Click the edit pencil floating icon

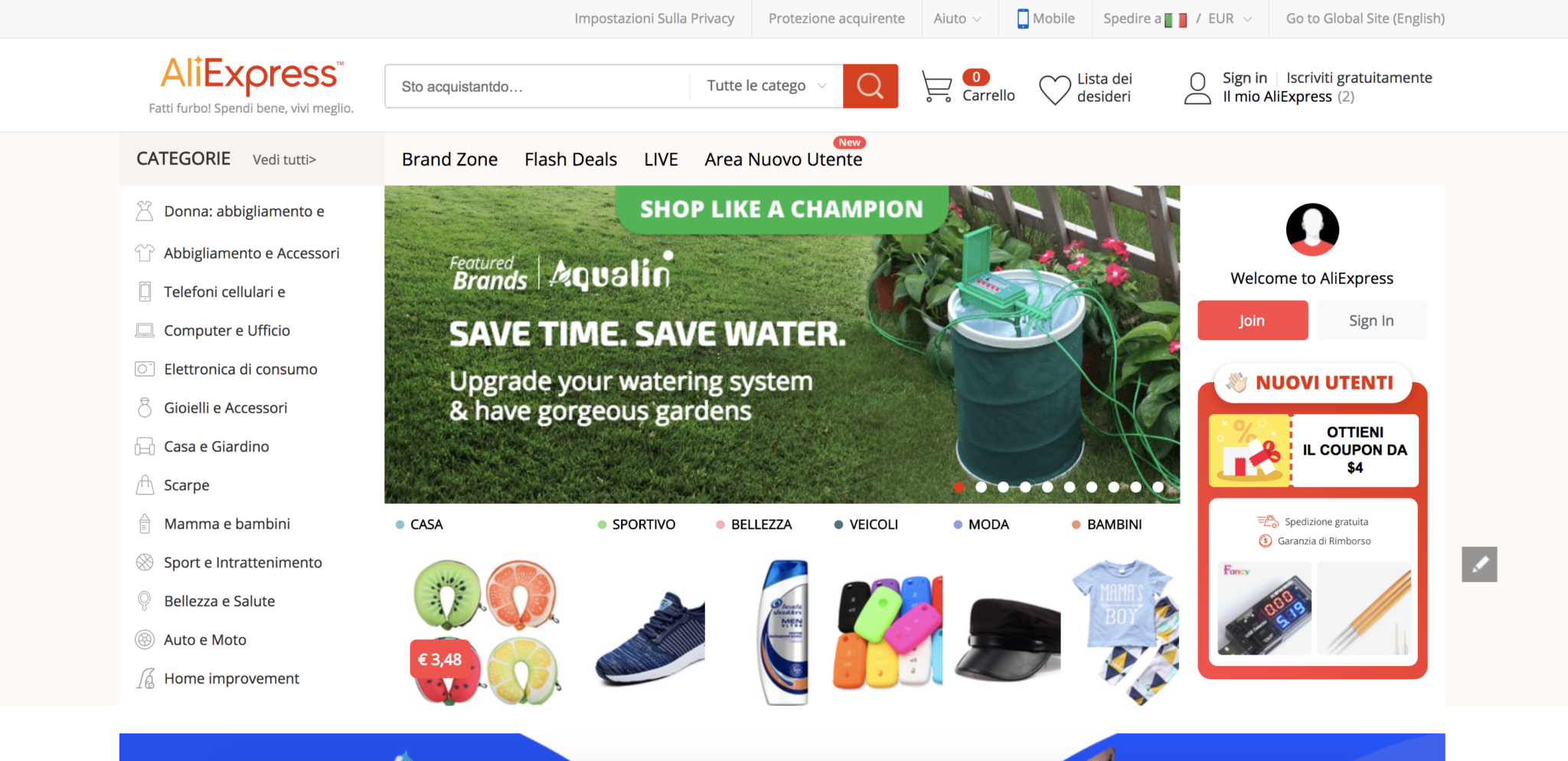1479,564
